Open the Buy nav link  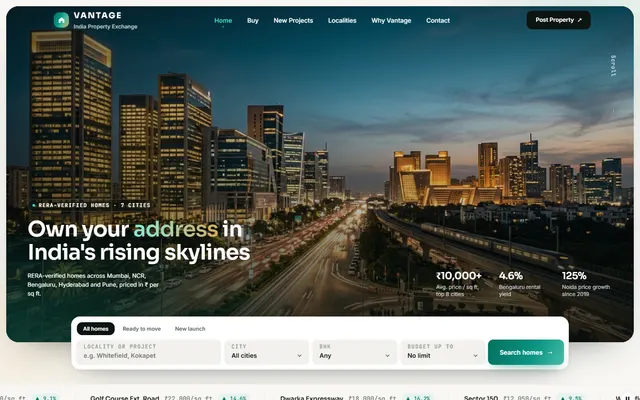tap(253, 20)
